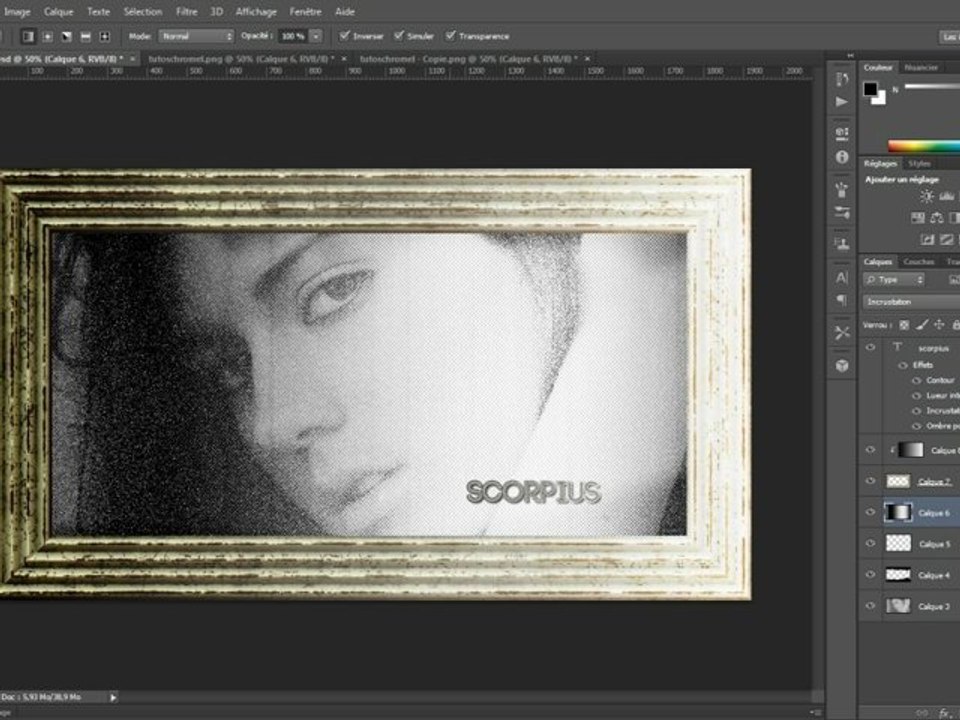Toggle visibility of layer Effets

[x=902, y=365]
